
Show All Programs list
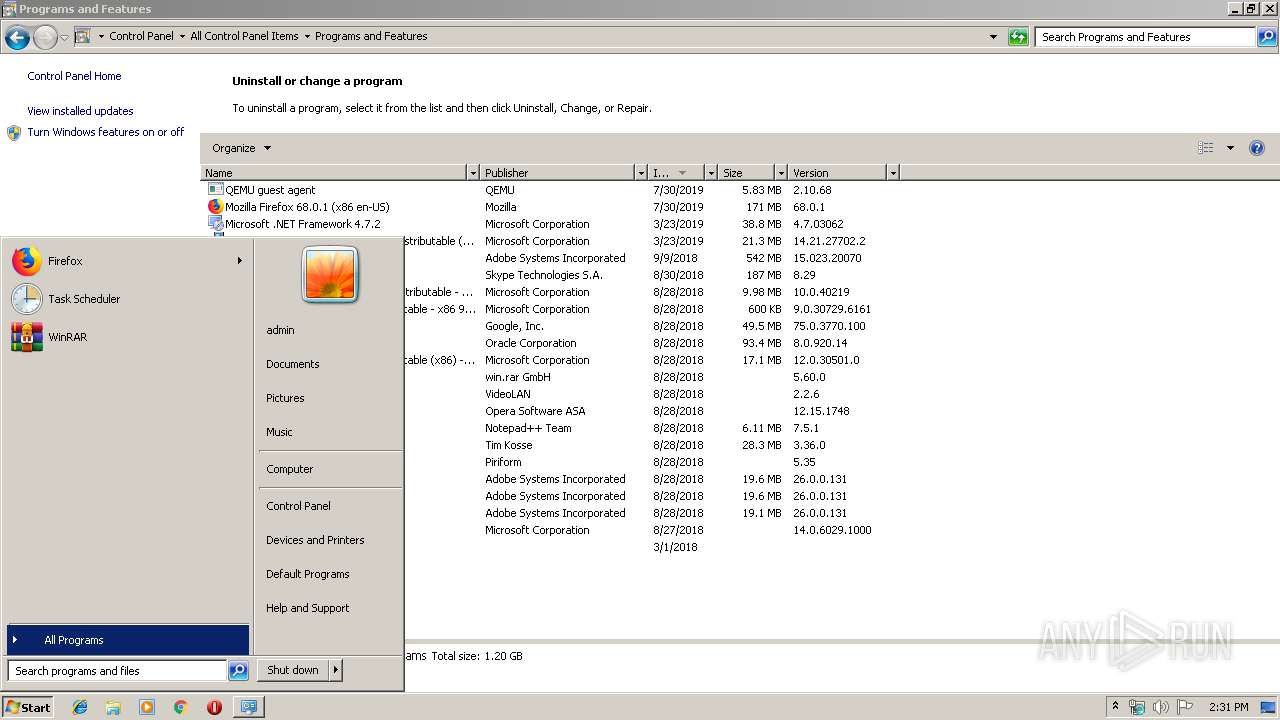tap(128, 640)
